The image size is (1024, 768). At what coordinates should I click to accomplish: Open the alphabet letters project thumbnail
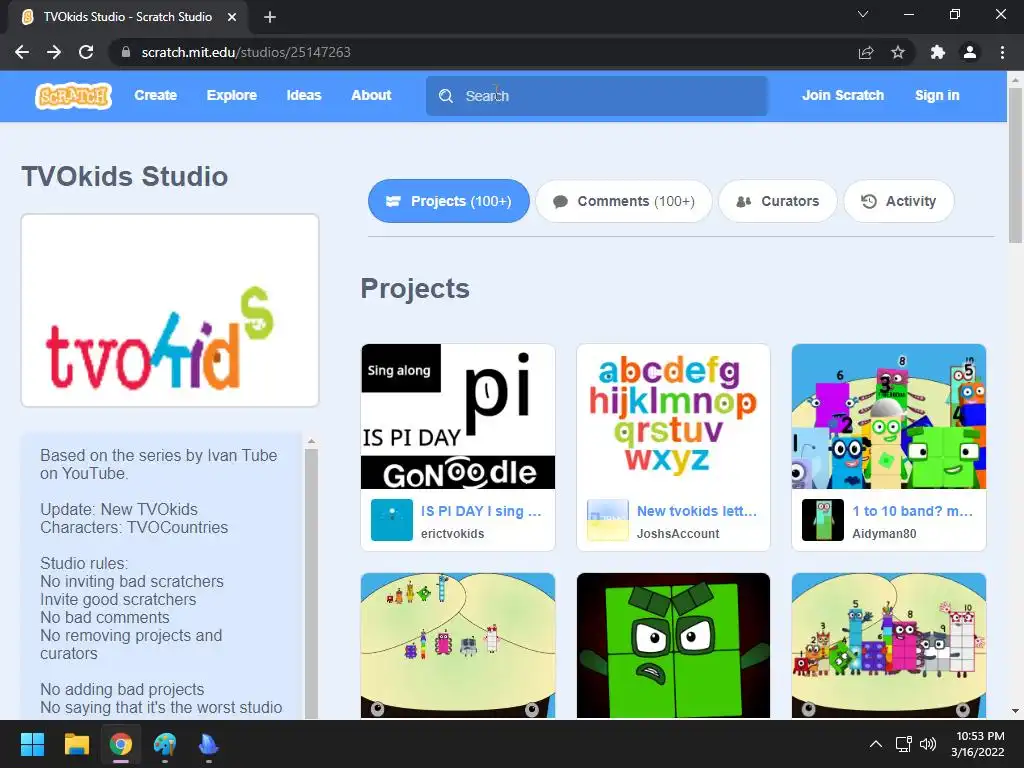pyautogui.click(x=673, y=417)
